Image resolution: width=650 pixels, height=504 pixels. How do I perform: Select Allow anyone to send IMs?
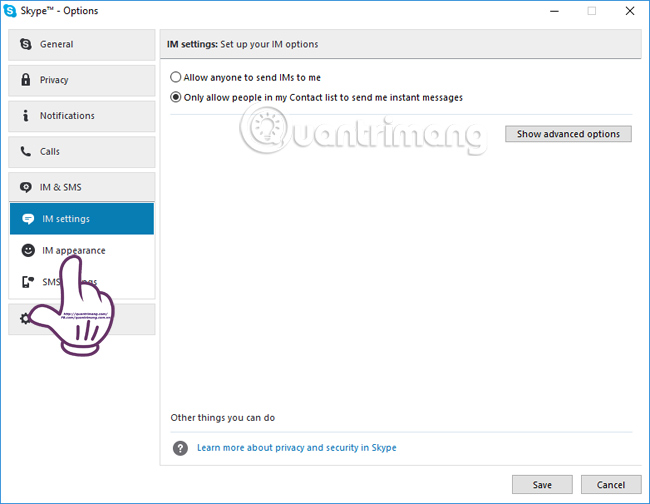coord(177,77)
